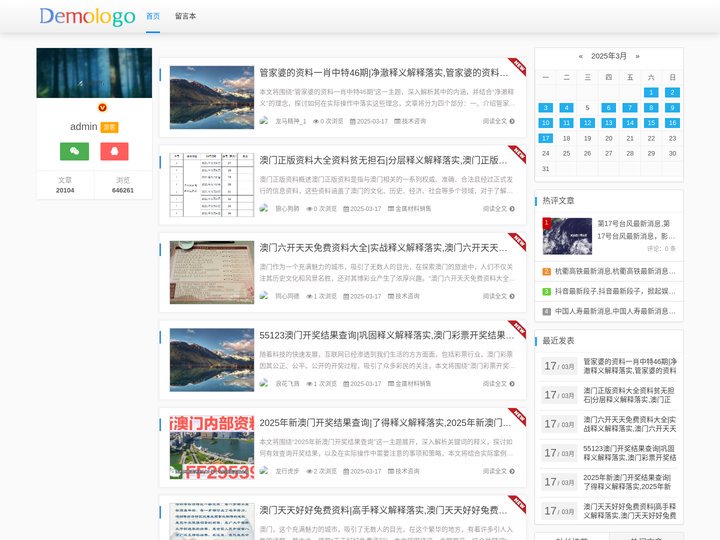Open recent post 55123澳门开奖结果查询
This screenshot has height=540, width=720.
[x=630, y=453]
